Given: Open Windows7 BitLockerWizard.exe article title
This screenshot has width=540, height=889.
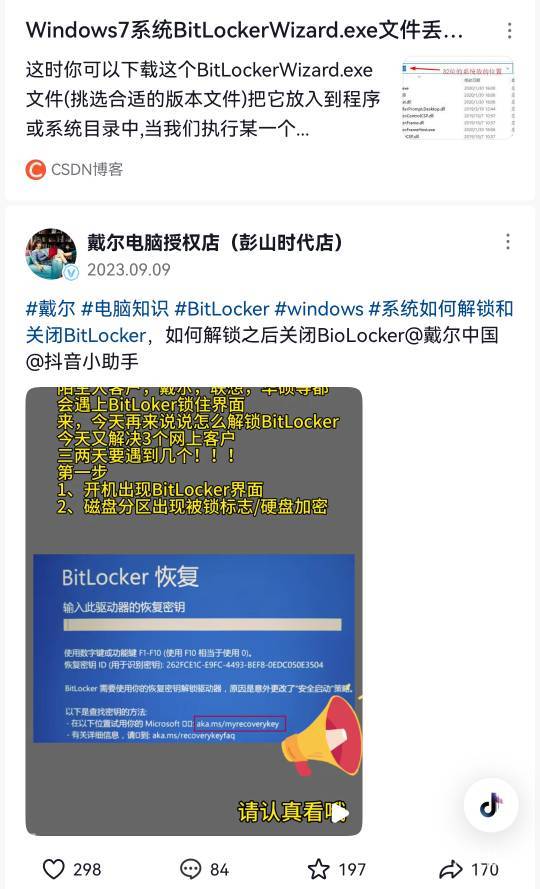Looking at the screenshot, I should [244, 30].
